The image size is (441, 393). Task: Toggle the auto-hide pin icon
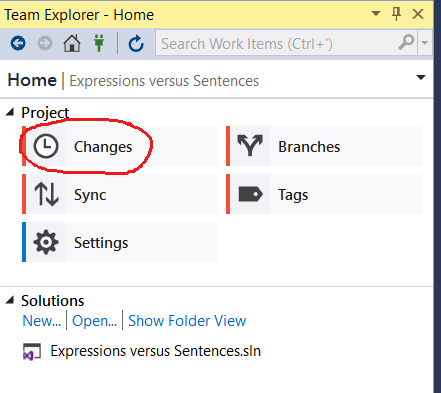396,14
